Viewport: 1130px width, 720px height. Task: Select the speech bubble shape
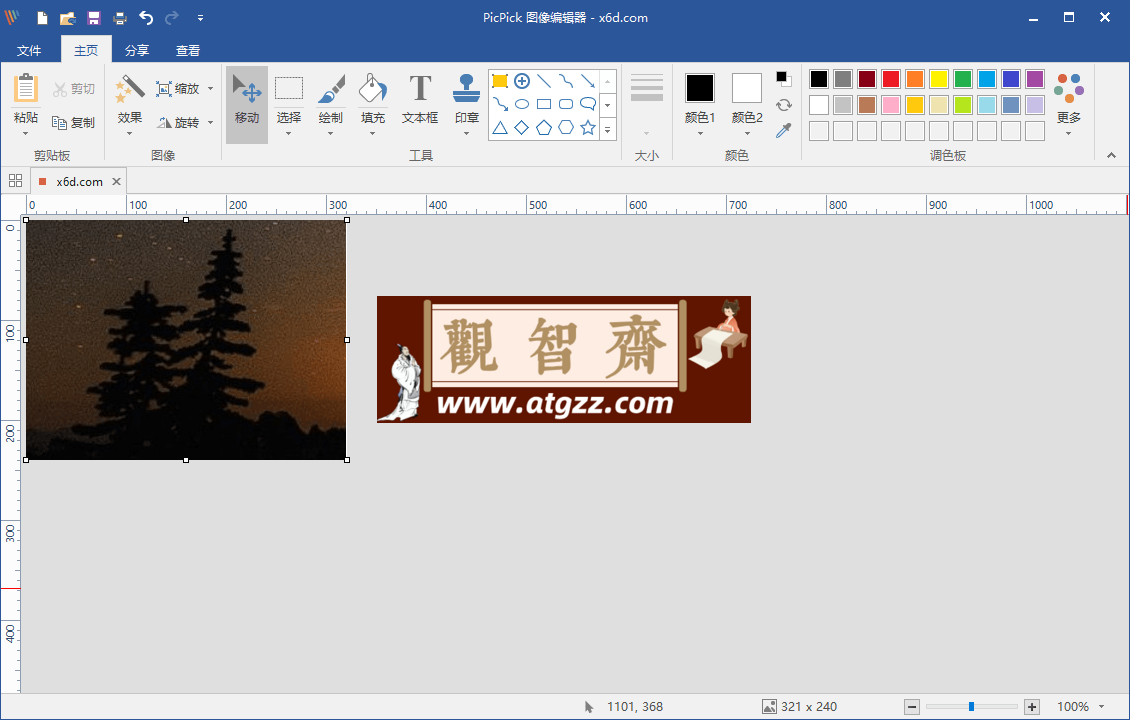tap(588, 105)
